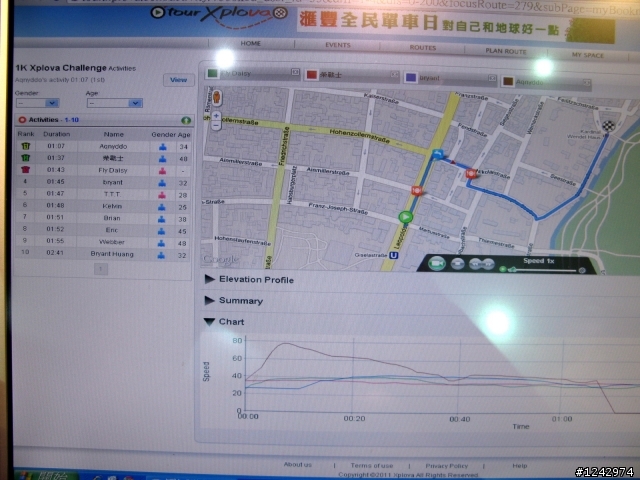640x480 pixels.
Task: Click gender icon in Webber row
Action: pos(162,243)
